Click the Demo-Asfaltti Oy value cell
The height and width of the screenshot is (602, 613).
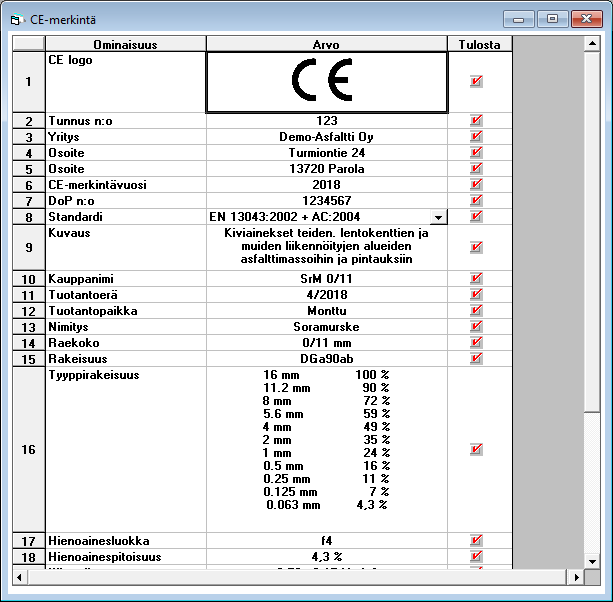point(326,137)
